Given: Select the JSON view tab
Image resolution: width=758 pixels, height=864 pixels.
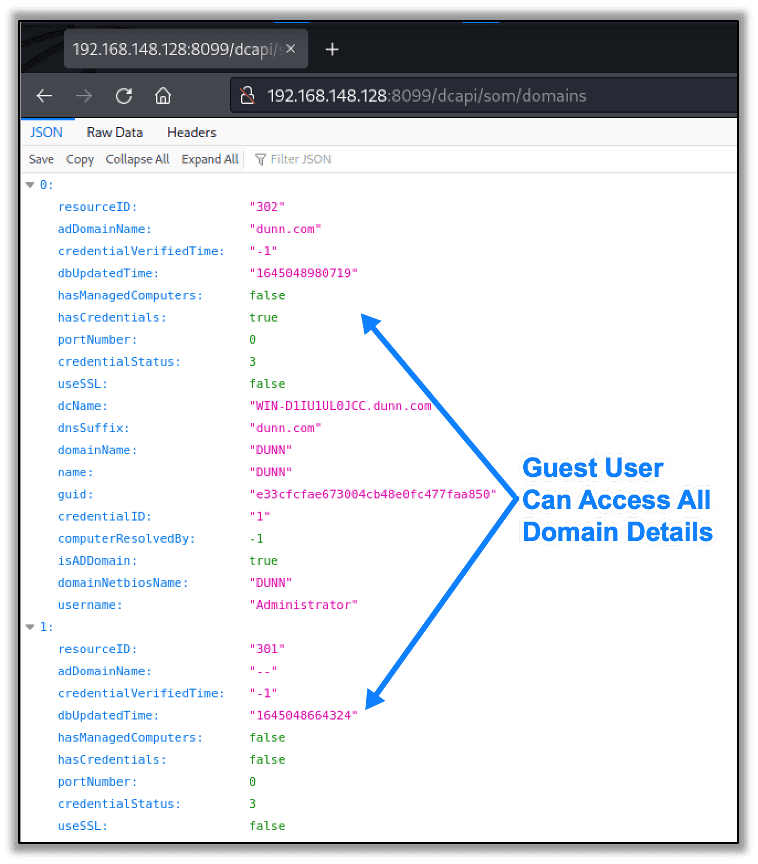Looking at the screenshot, I should tap(47, 132).
